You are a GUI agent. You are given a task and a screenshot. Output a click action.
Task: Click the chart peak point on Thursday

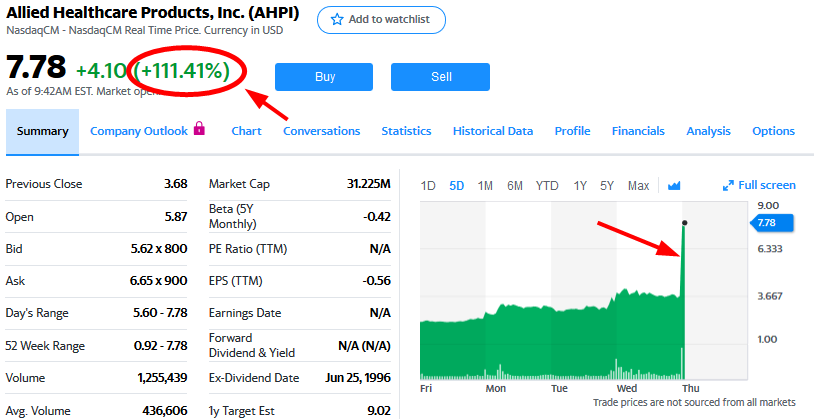[x=684, y=222]
